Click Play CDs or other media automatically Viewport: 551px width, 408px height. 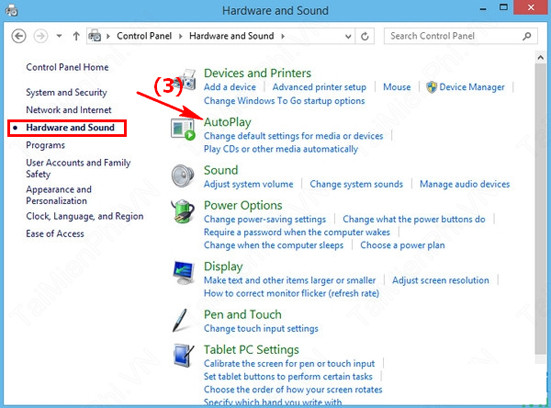(281, 149)
